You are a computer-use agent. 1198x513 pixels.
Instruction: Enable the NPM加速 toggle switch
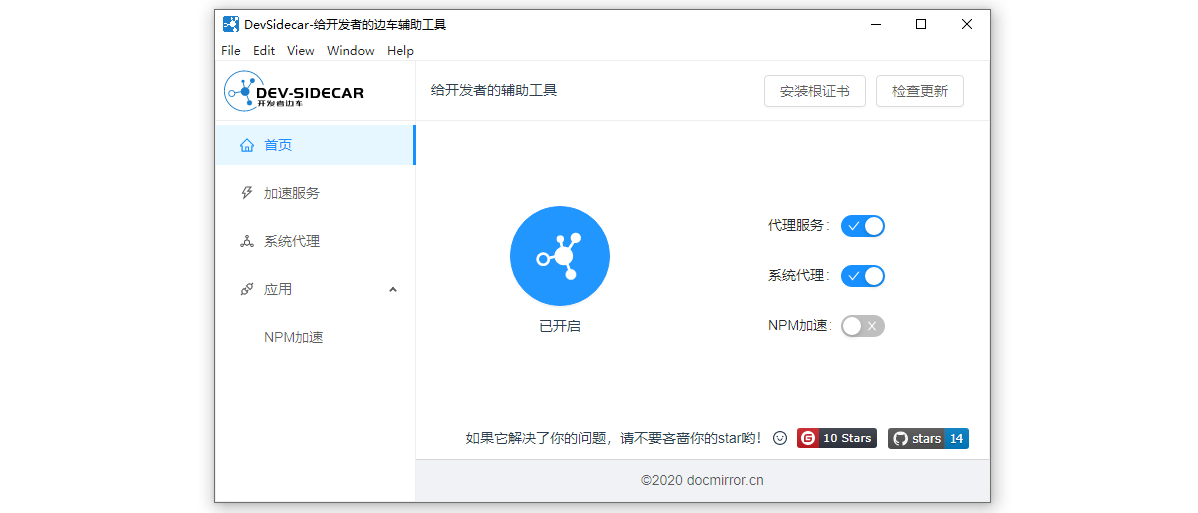click(x=862, y=326)
